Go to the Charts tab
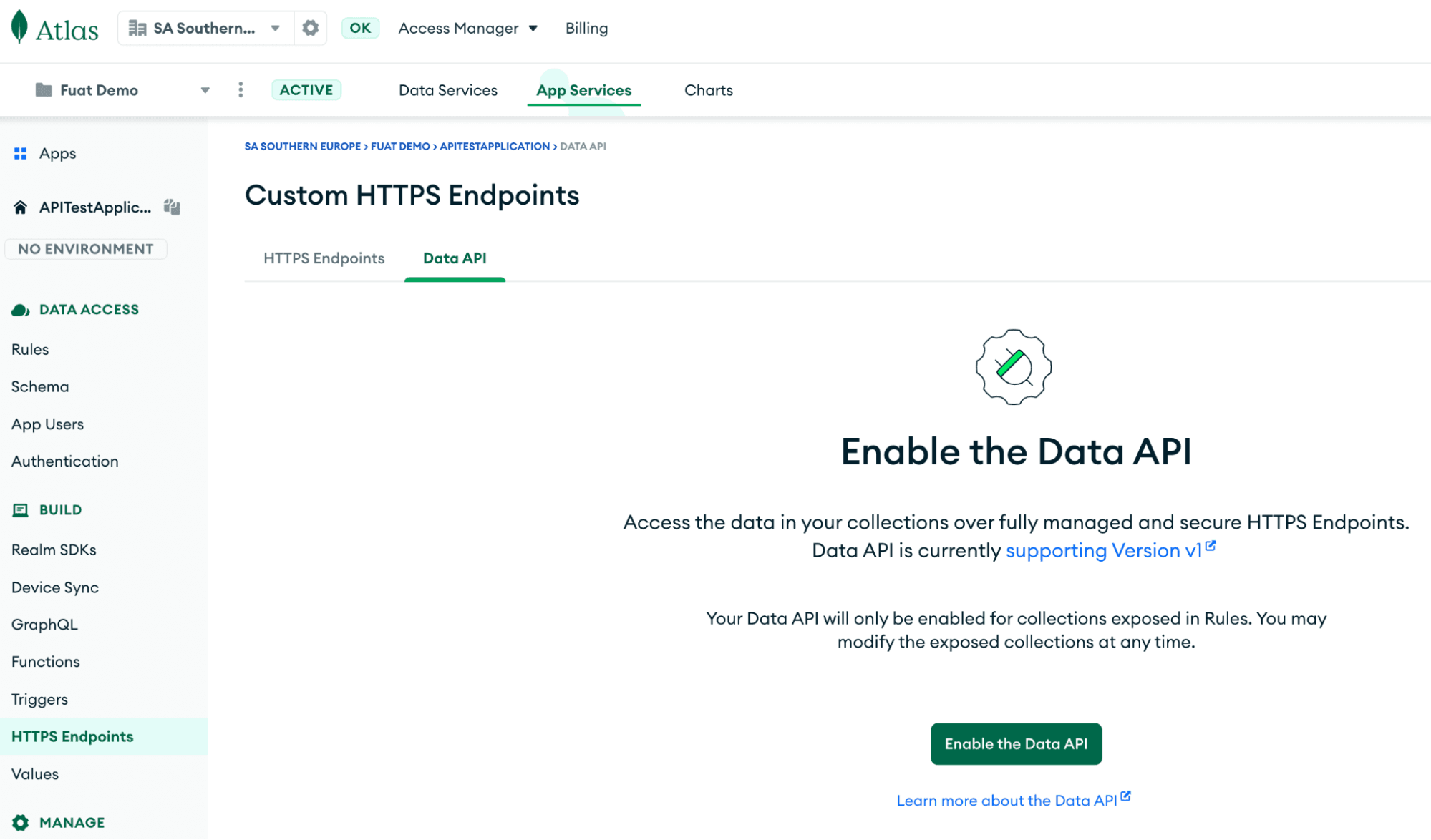This screenshot has height=840, width=1431. coord(708,90)
